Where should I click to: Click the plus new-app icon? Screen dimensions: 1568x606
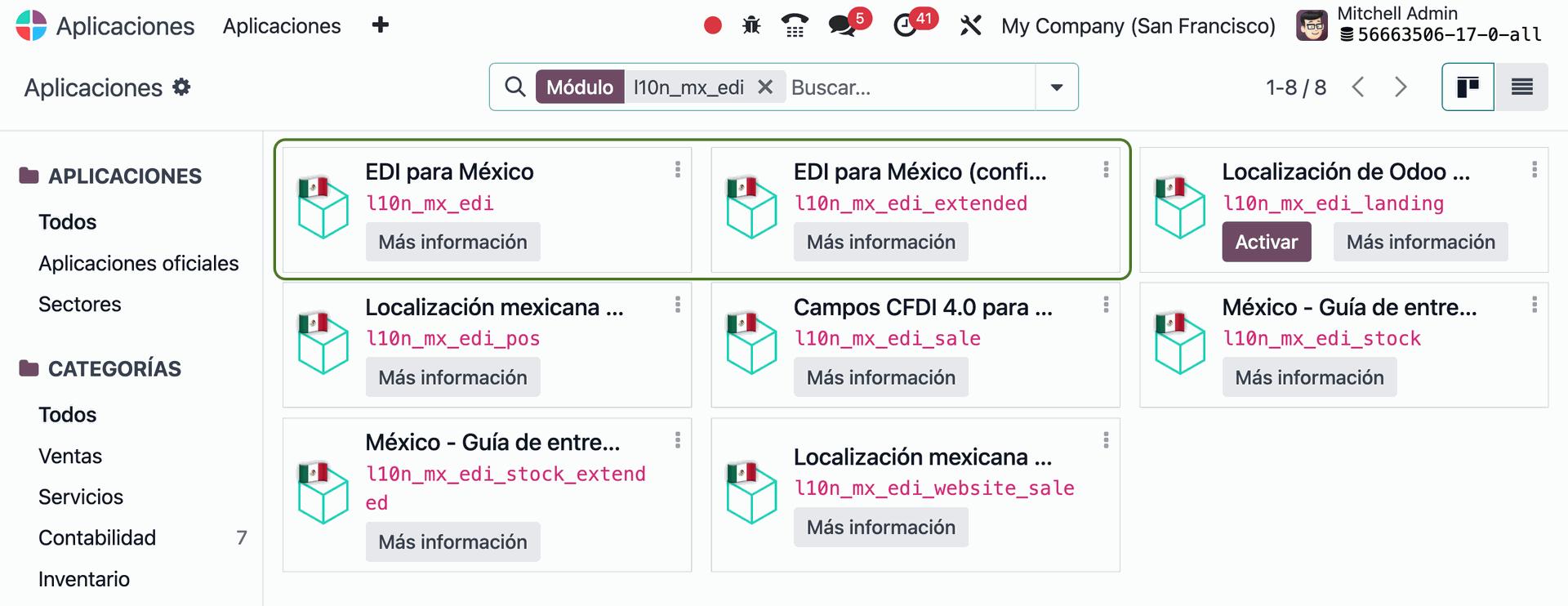coord(381,25)
